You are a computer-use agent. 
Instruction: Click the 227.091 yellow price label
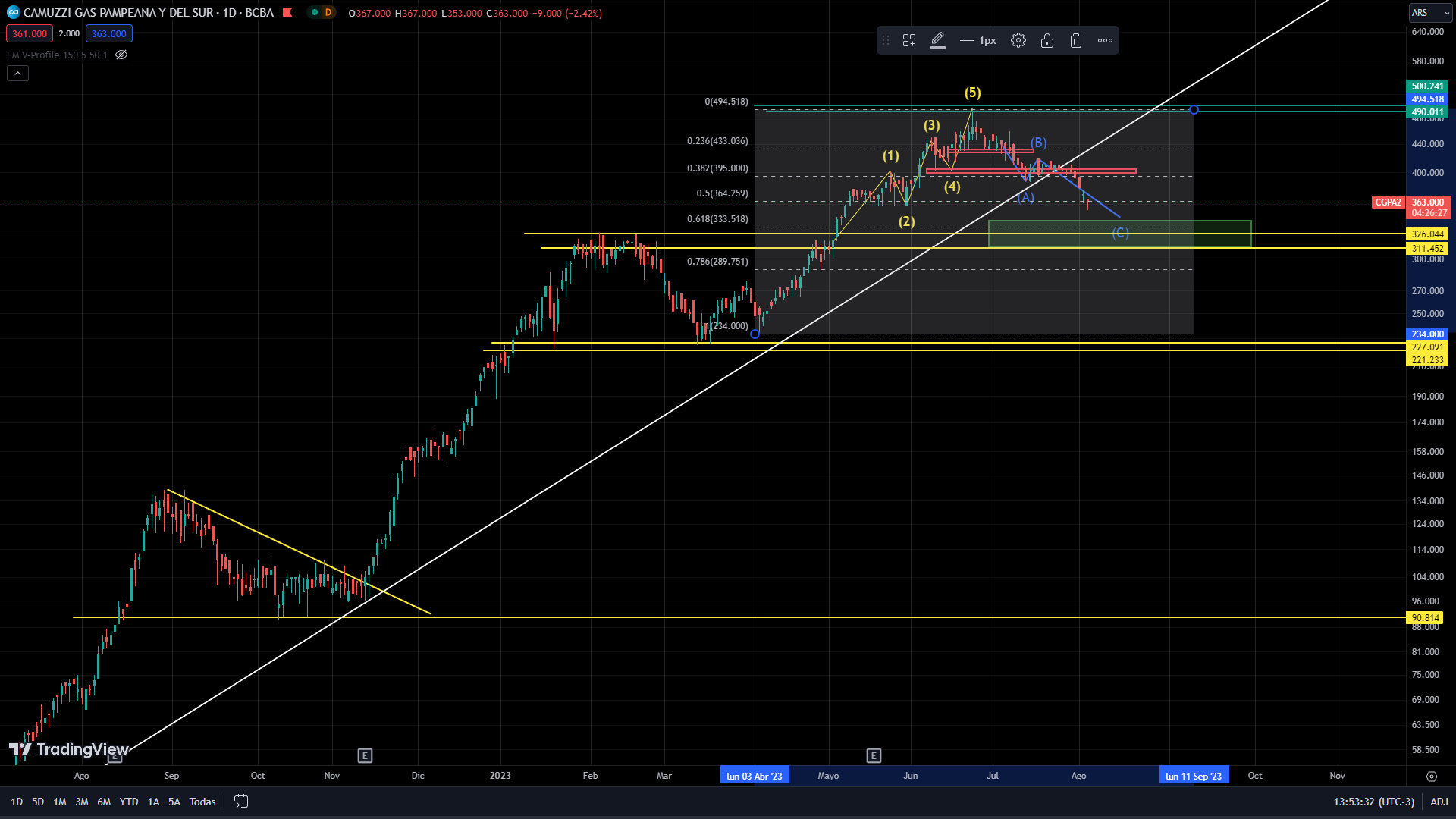(1428, 347)
